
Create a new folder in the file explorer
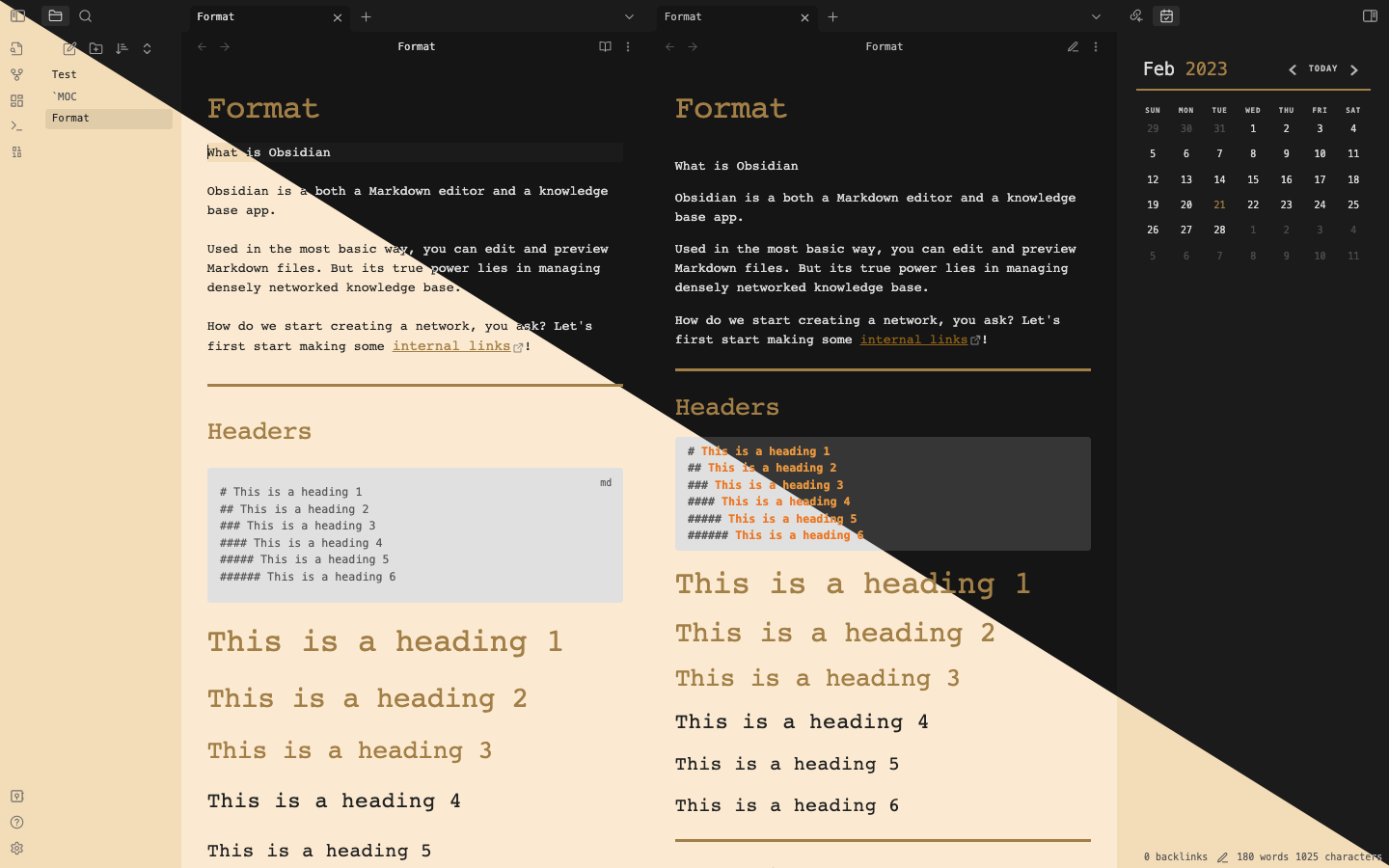click(96, 48)
